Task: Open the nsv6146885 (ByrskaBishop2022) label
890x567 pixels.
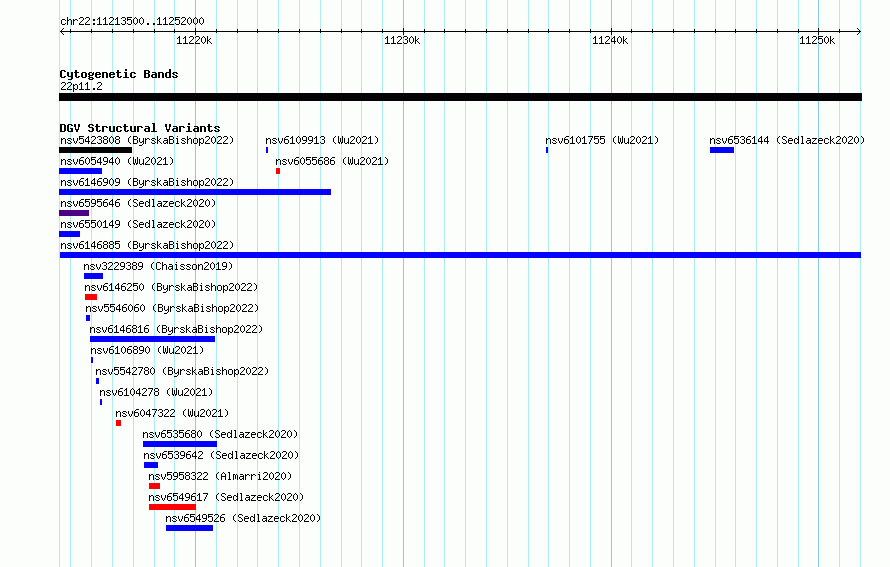Action: [x=147, y=245]
